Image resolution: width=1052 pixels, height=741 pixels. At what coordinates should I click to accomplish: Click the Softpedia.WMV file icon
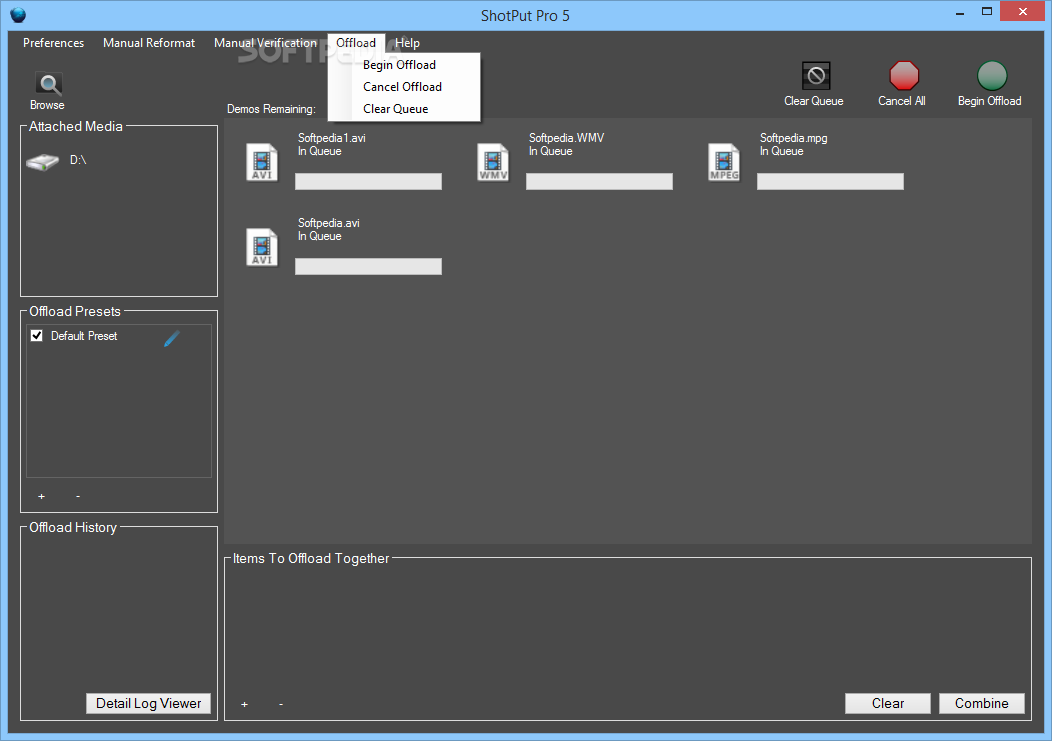point(493,162)
